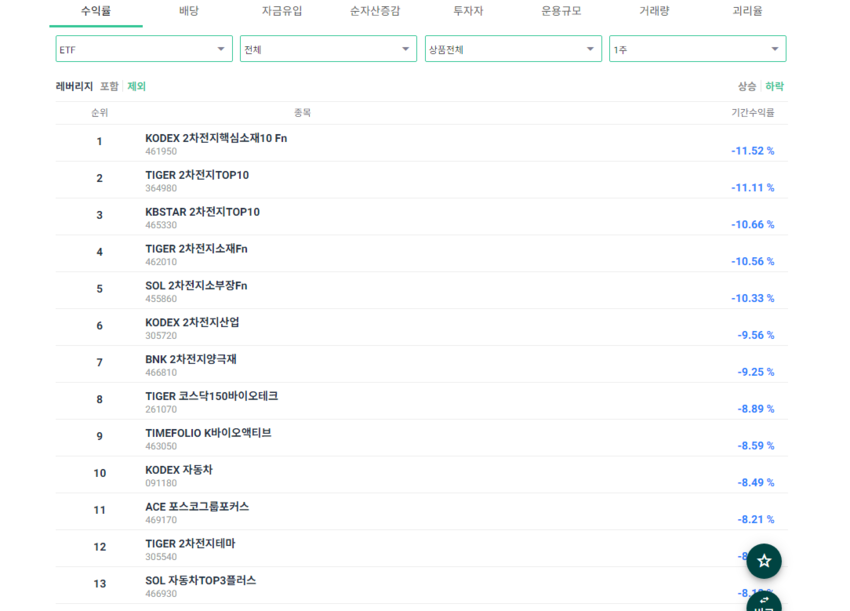Click the 종목 column header

coord(302,113)
